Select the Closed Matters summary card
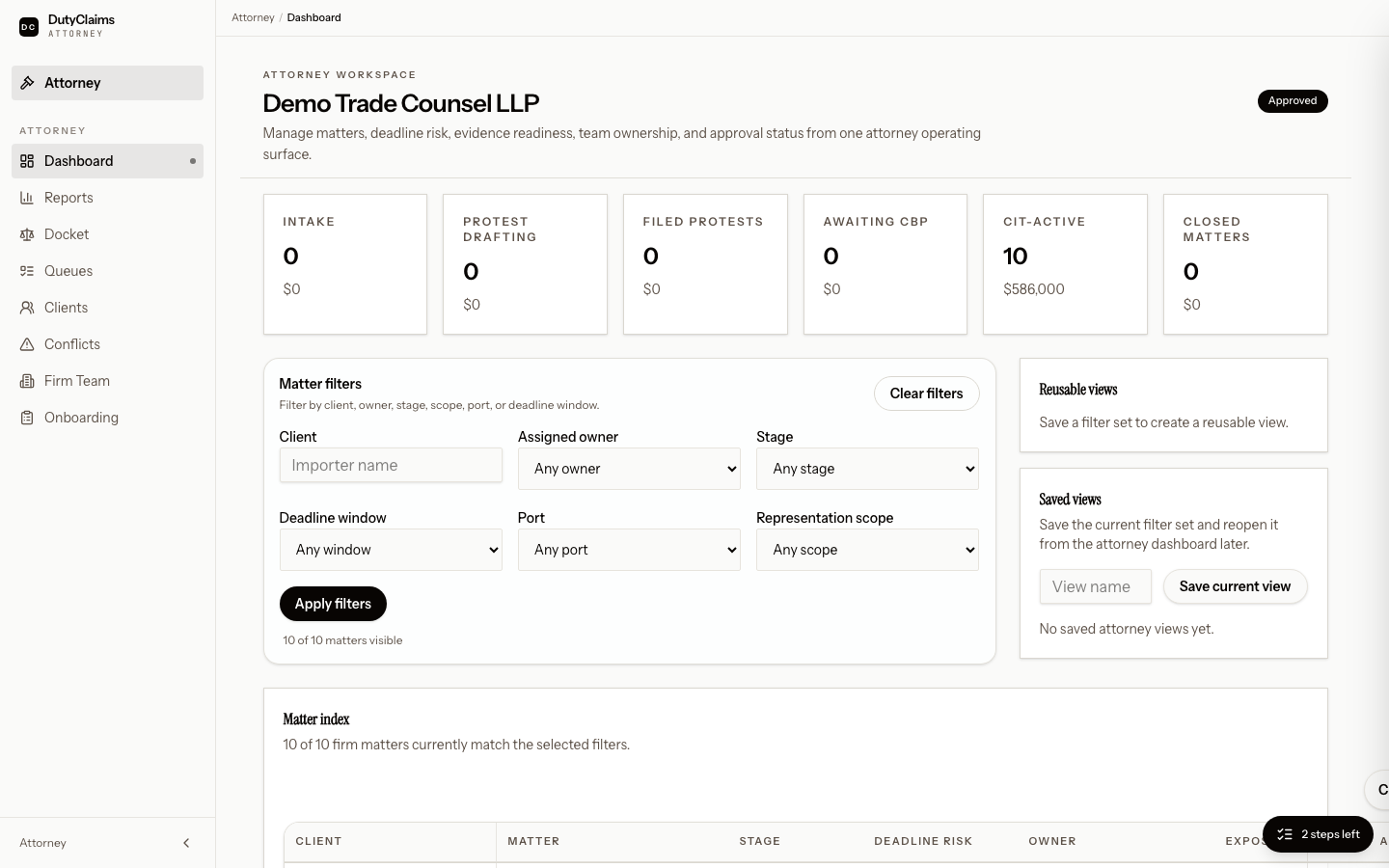Screen dimensions: 1389x868 click(1245, 264)
